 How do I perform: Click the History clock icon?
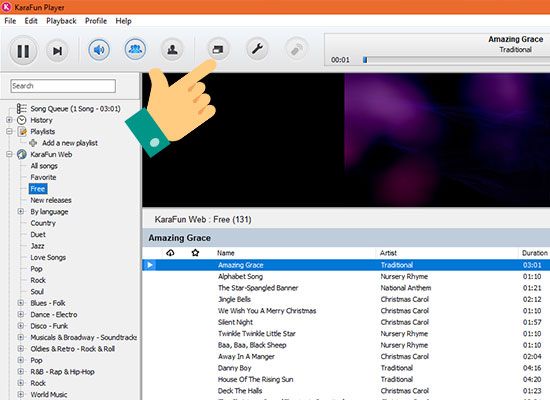(x=22, y=120)
